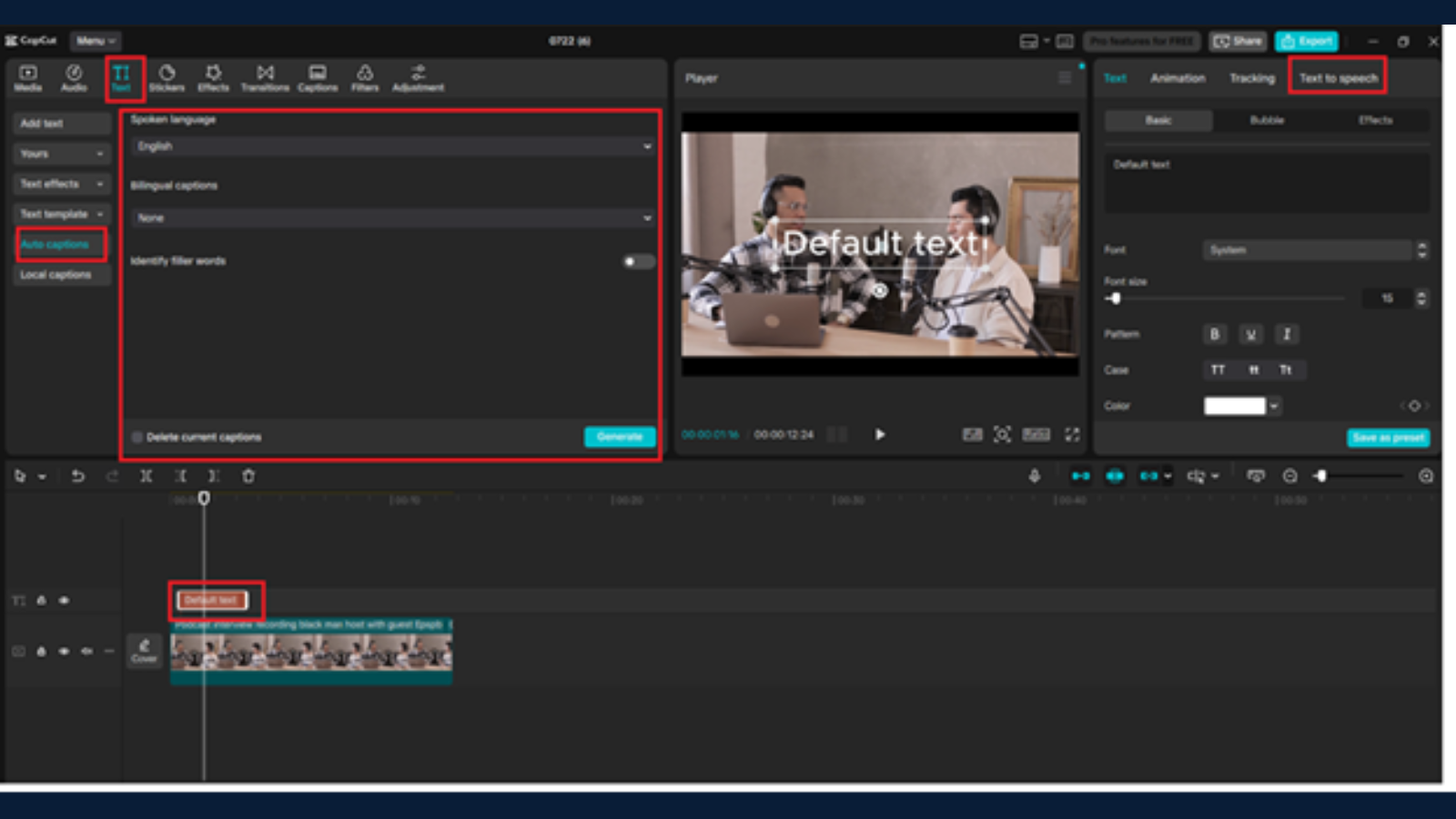
Task: Open the layout switch icon in title bar
Action: click(1029, 41)
